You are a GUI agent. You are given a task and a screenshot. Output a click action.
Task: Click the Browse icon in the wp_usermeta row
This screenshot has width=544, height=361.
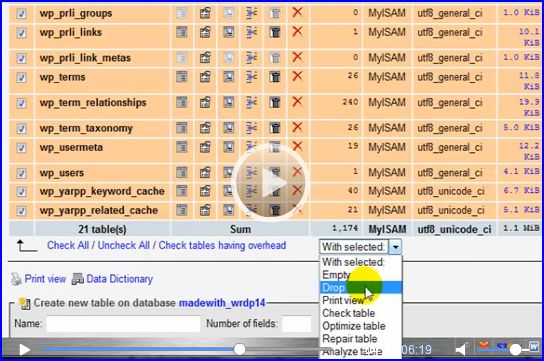pyautogui.click(x=182, y=147)
